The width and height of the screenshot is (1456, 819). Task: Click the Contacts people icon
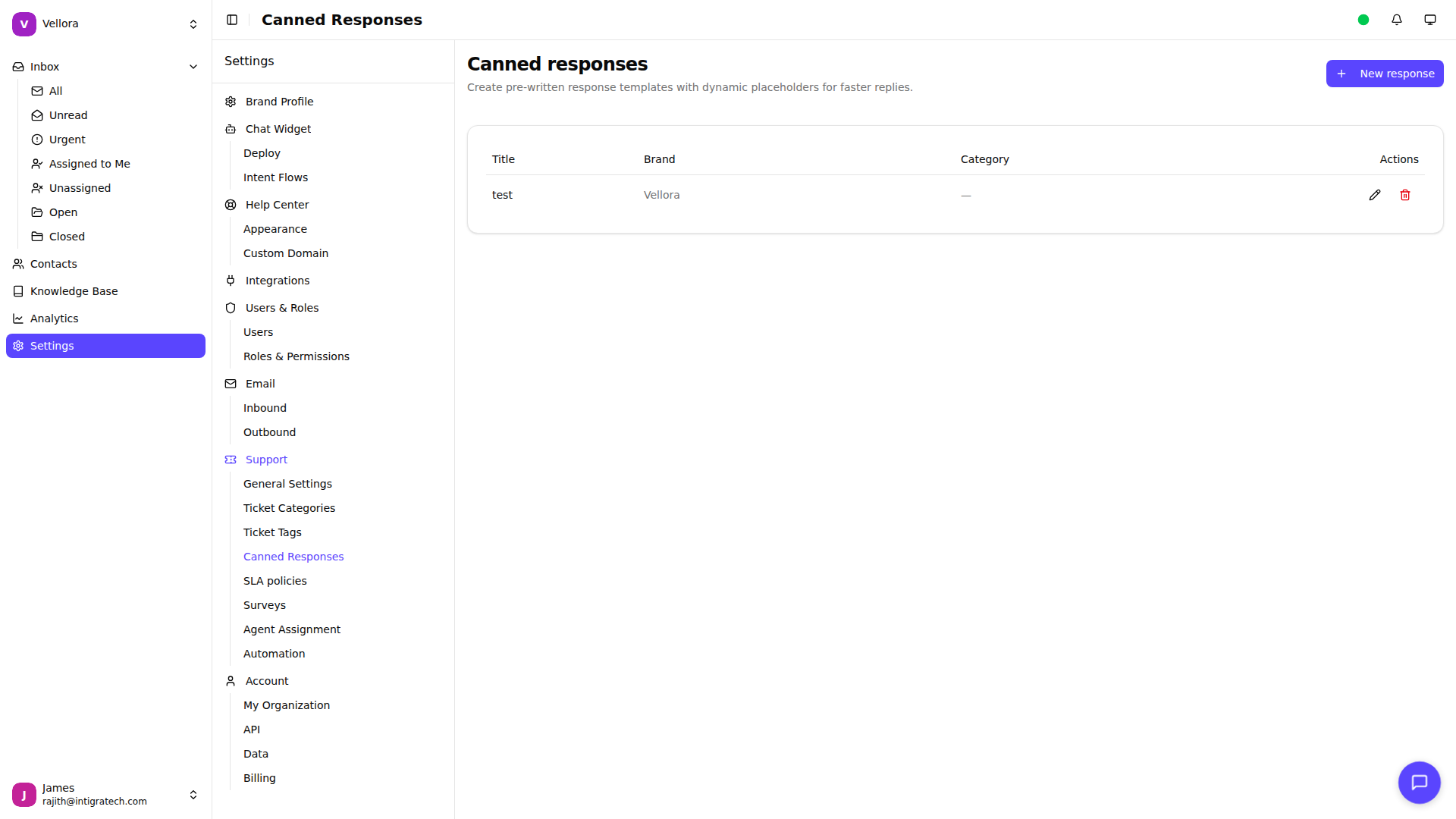(x=18, y=264)
